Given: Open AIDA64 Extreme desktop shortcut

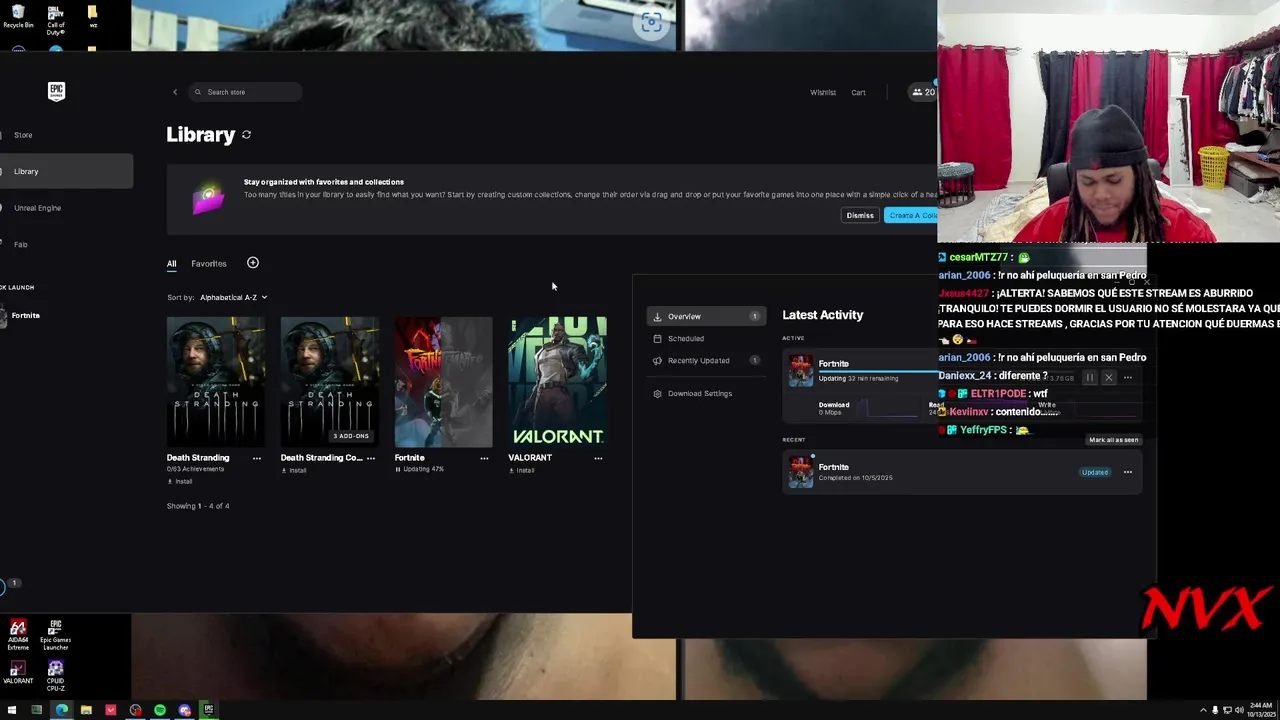Looking at the screenshot, I should (18, 635).
